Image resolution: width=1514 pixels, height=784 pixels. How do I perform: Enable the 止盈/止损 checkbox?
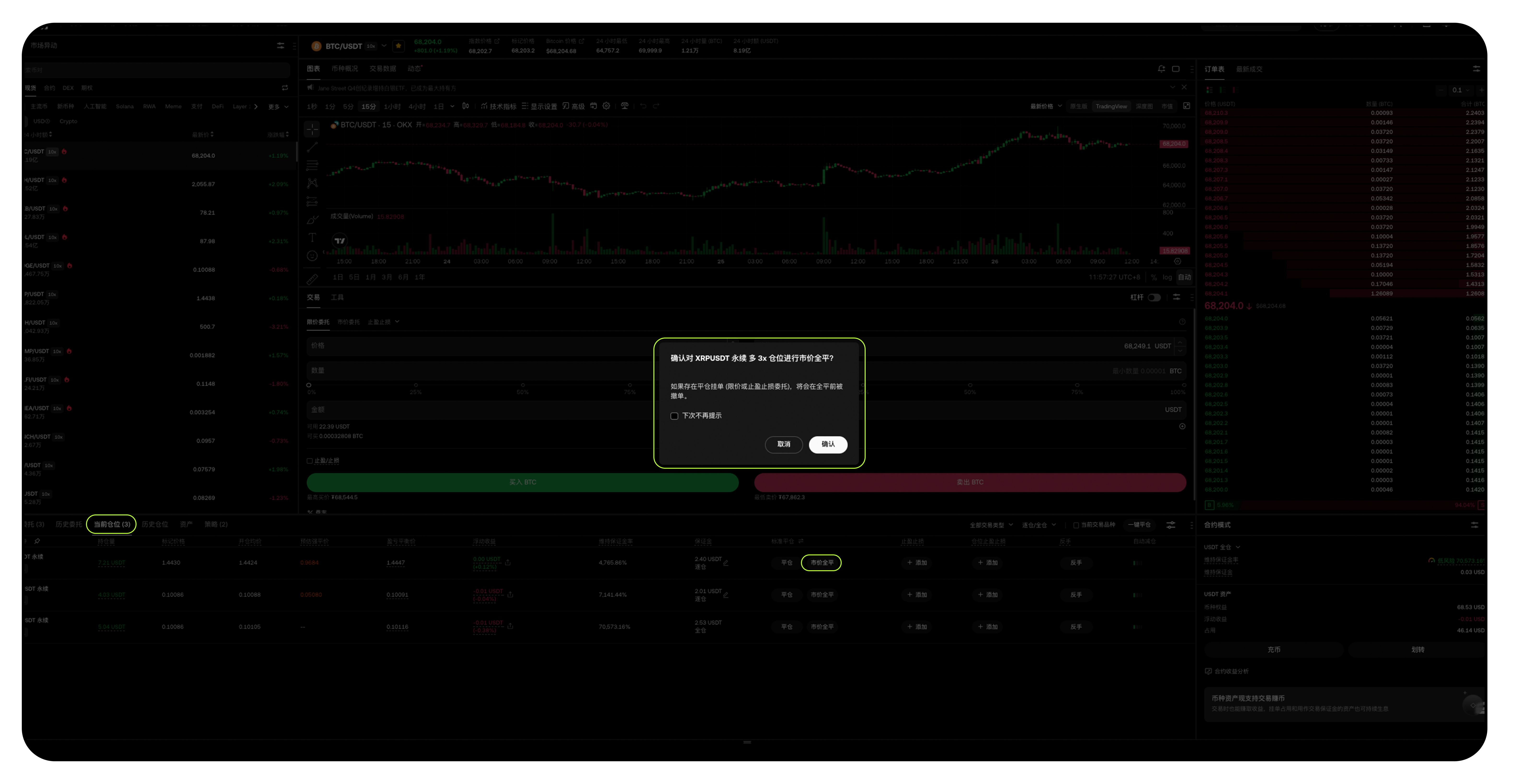tap(310, 461)
